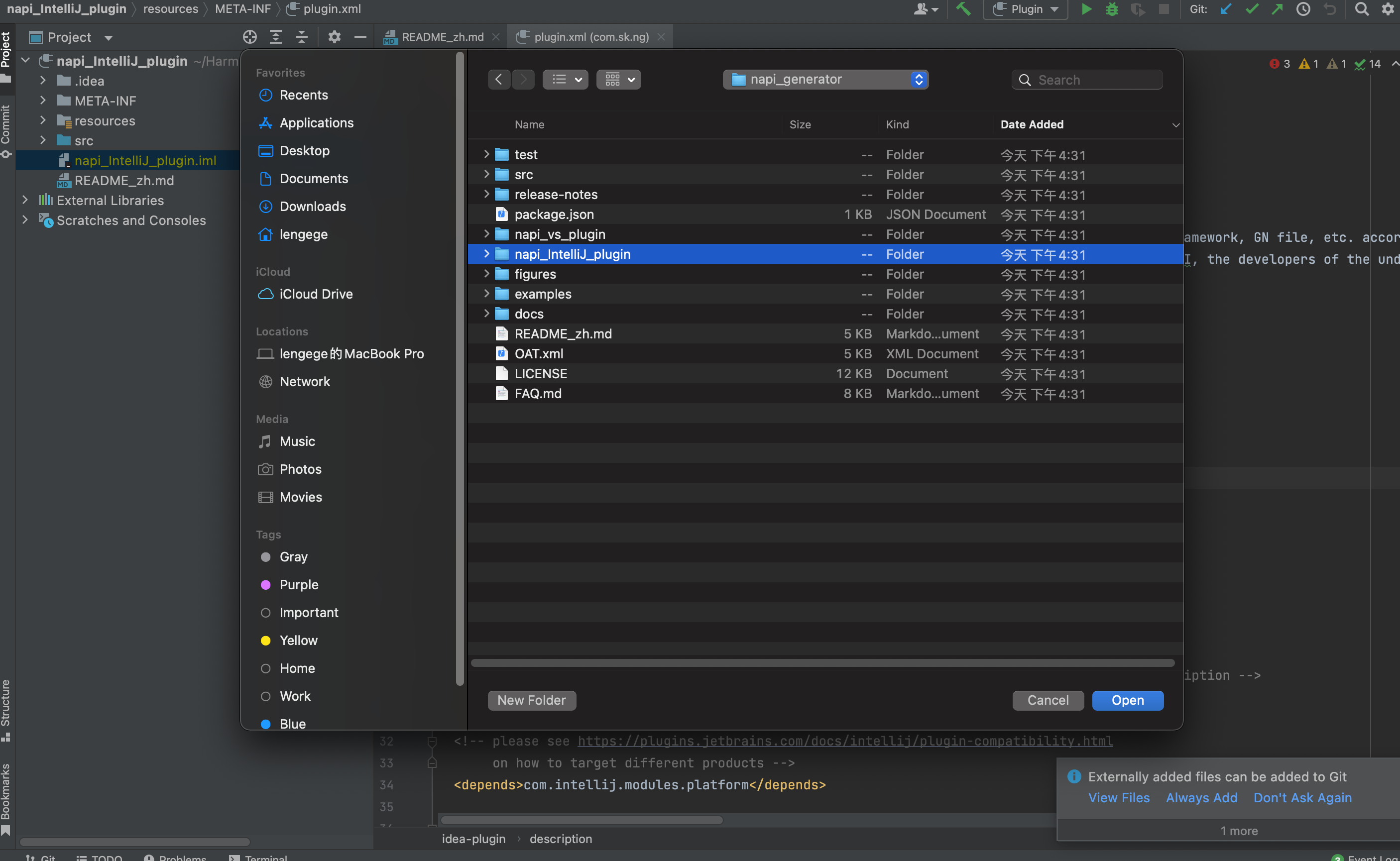
Task: Switch to README_zh.md editor tab
Action: coord(442,37)
